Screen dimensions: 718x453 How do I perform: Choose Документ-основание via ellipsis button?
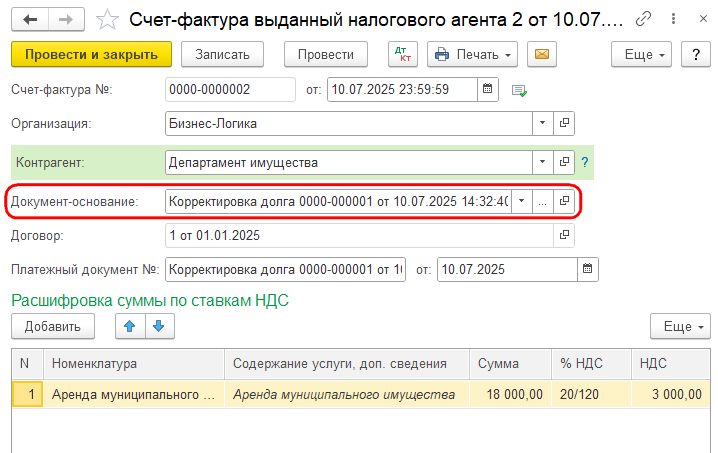click(543, 201)
